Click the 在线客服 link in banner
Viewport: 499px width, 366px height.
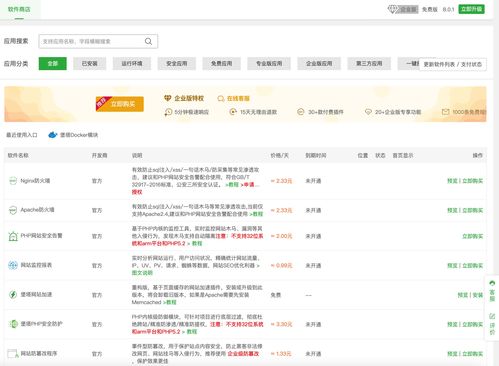click(238, 98)
